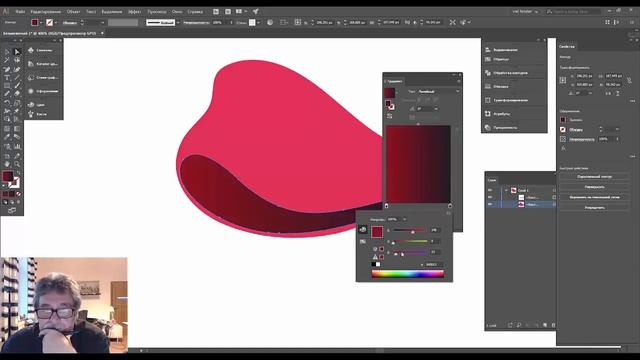Pick a color from the spectrum bar

(407, 274)
